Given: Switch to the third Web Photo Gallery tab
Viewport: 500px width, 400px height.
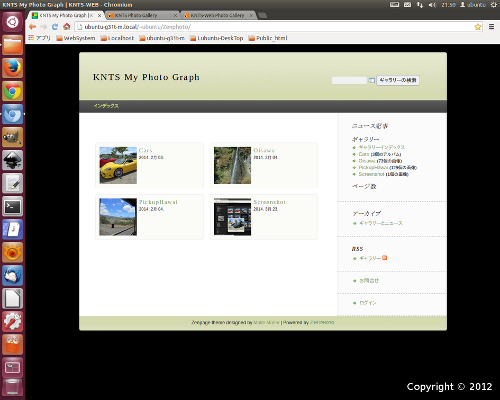Looking at the screenshot, I should coord(218,15).
